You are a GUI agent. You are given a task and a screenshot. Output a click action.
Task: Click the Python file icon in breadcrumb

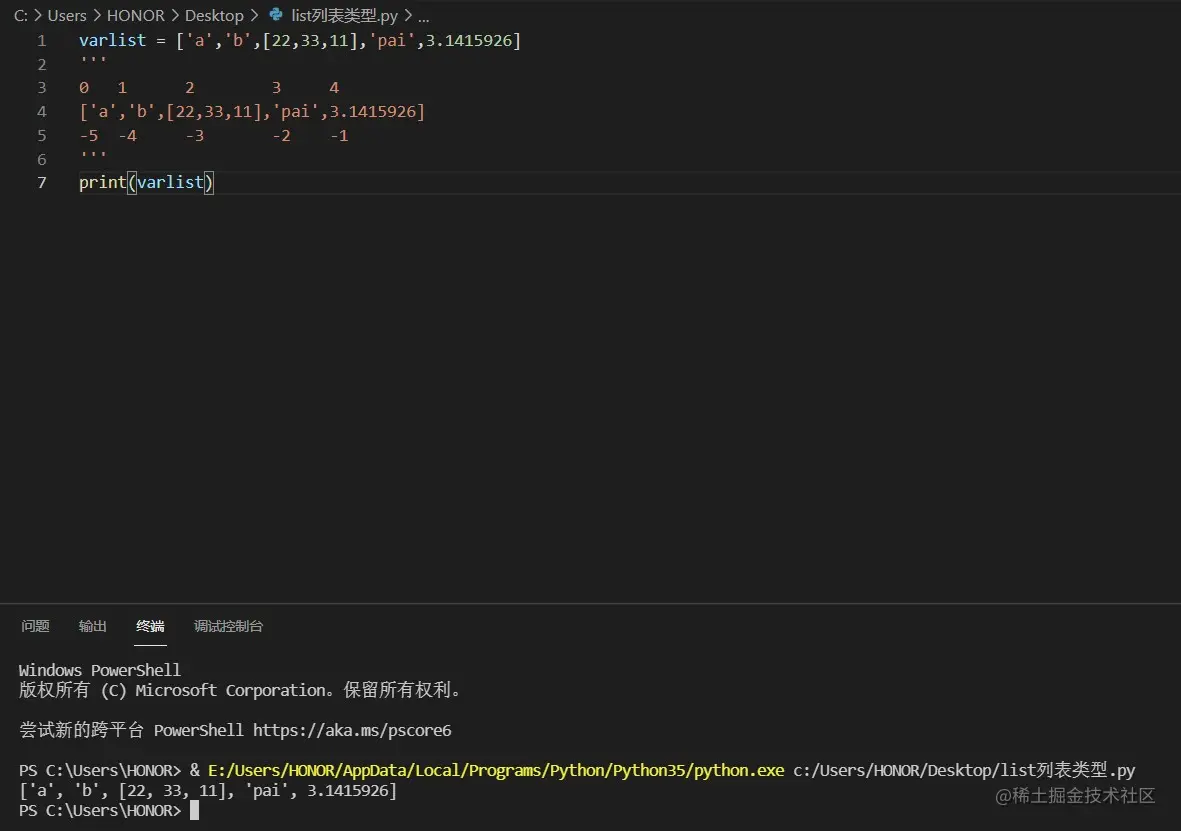pyautogui.click(x=276, y=14)
